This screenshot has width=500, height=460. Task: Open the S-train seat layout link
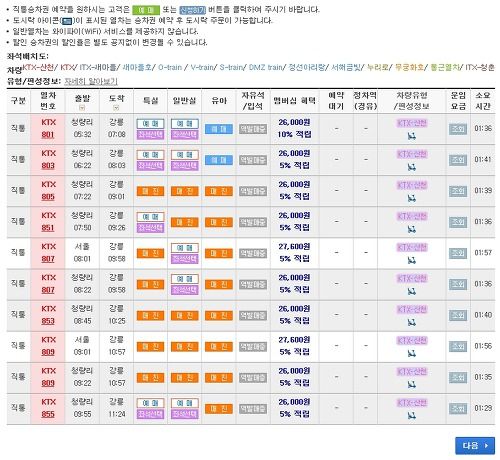point(231,67)
